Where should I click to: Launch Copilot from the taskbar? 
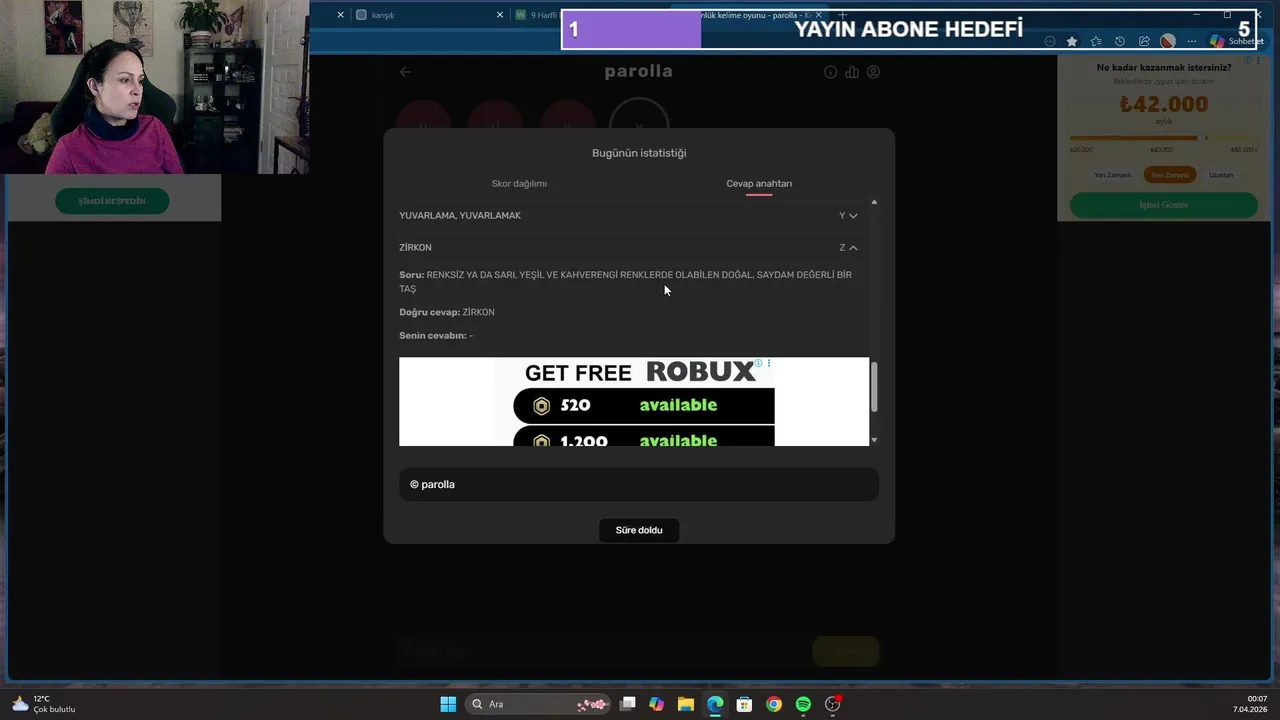pyautogui.click(x=656, y=704)
